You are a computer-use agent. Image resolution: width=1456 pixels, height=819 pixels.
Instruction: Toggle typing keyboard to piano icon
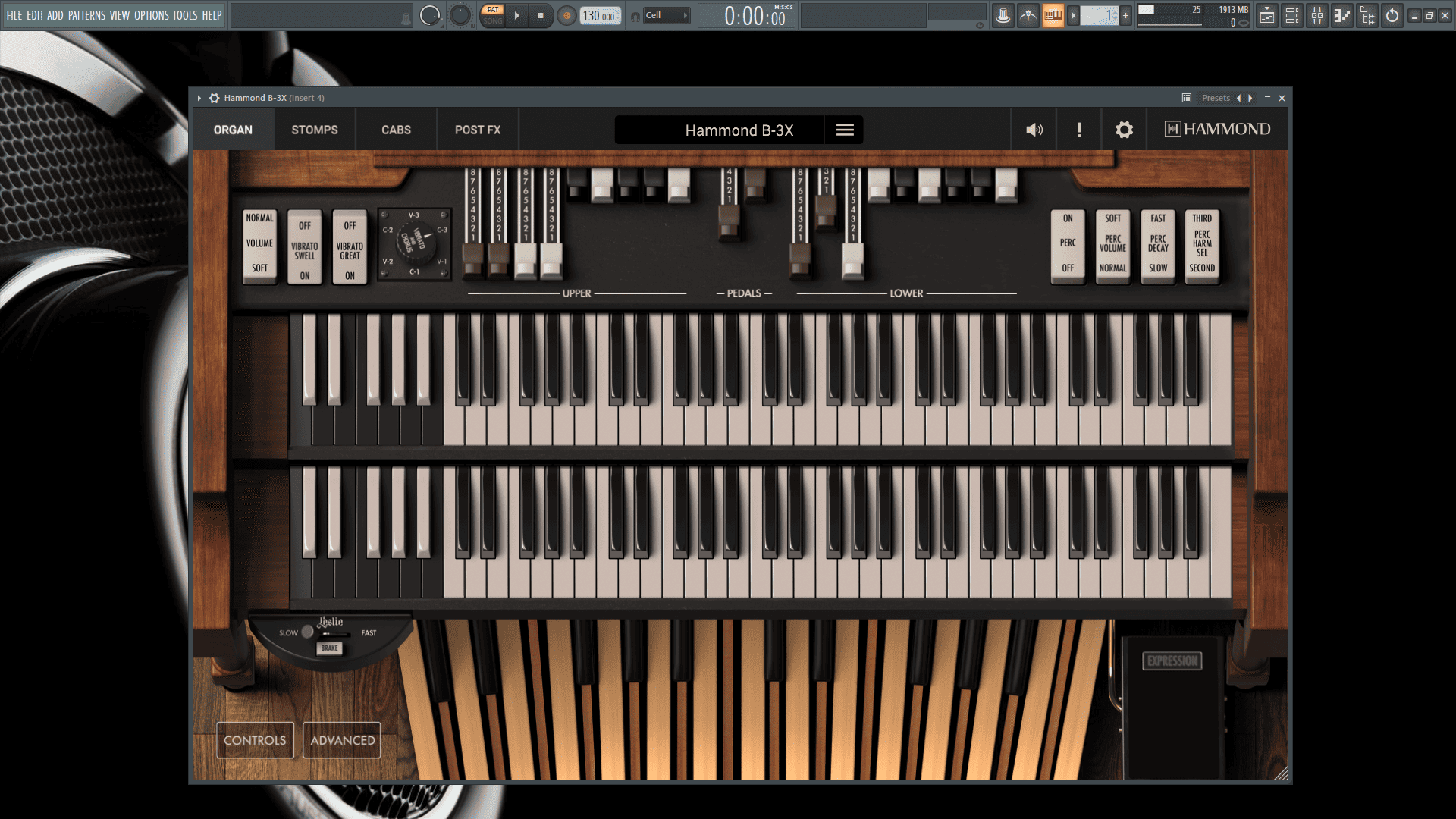1053,15
